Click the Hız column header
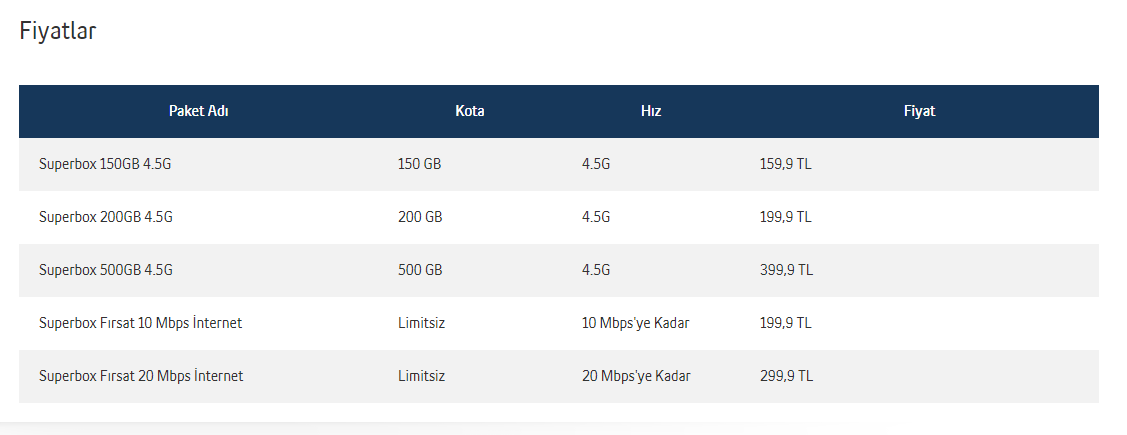Image resolution: width=1127 pixels, height=435 pixels. 651,111
